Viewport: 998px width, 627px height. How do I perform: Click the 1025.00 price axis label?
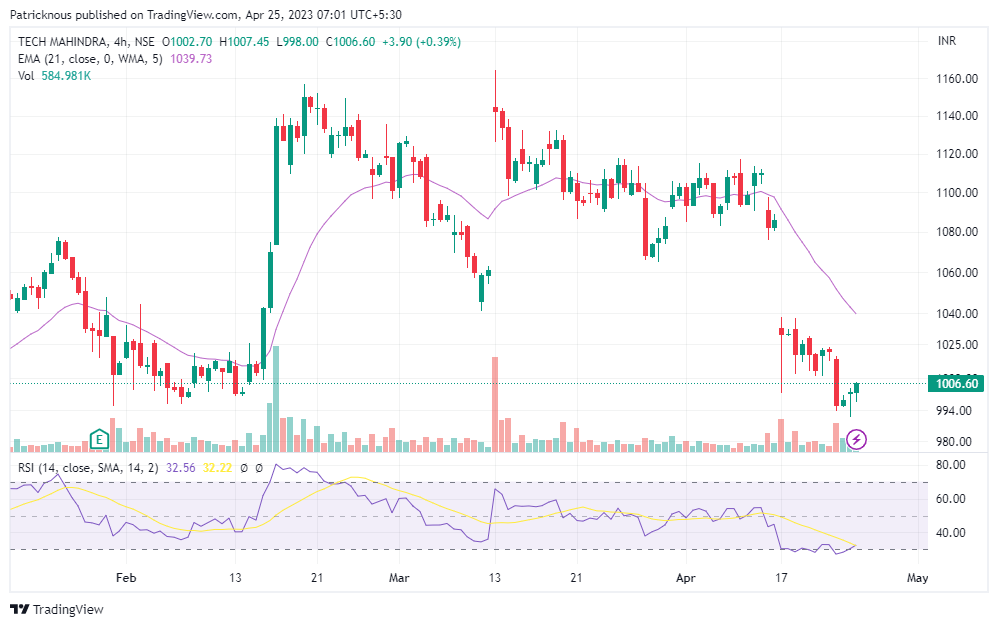[x=957, y=344]
